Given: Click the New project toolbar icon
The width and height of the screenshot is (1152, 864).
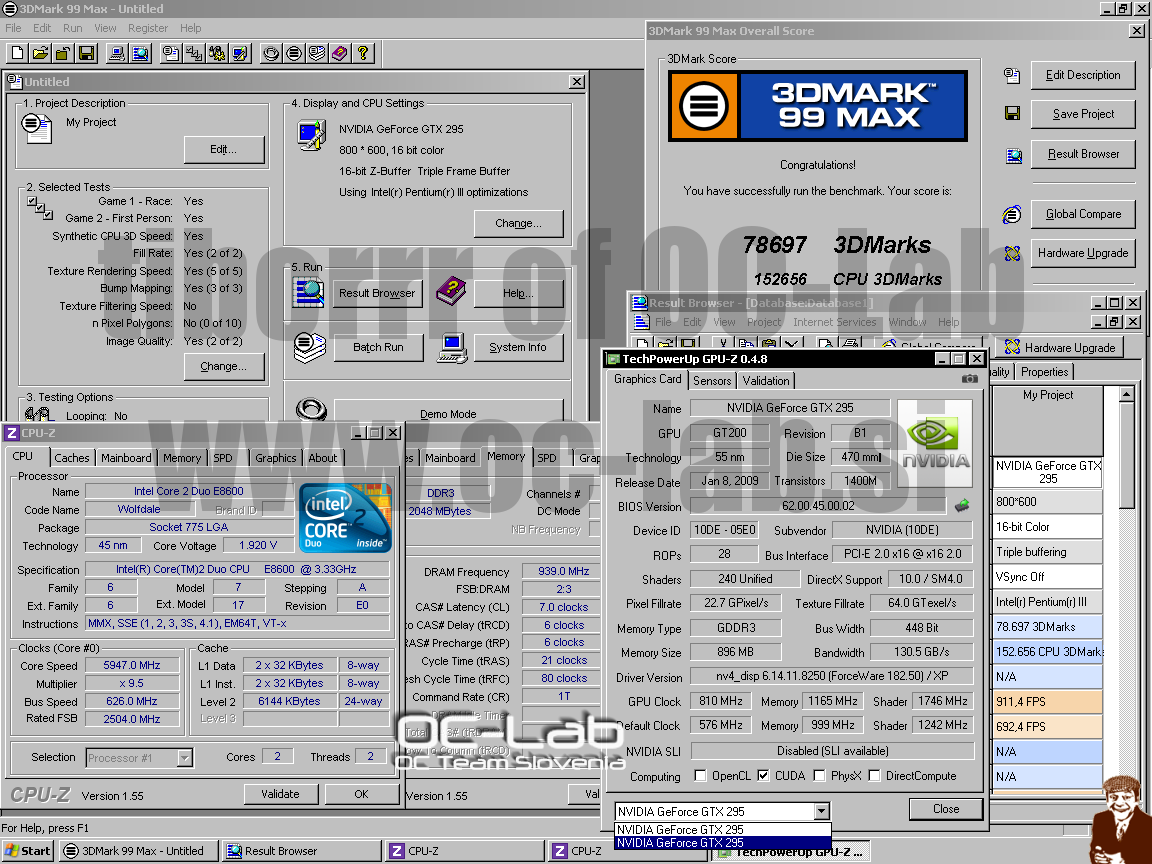Looking at the screenshot, I should [18, 54].
